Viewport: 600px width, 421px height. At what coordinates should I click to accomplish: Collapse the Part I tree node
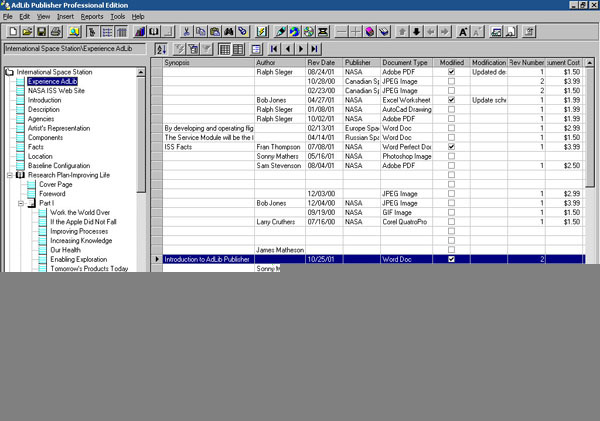click(x=21, y=203)
